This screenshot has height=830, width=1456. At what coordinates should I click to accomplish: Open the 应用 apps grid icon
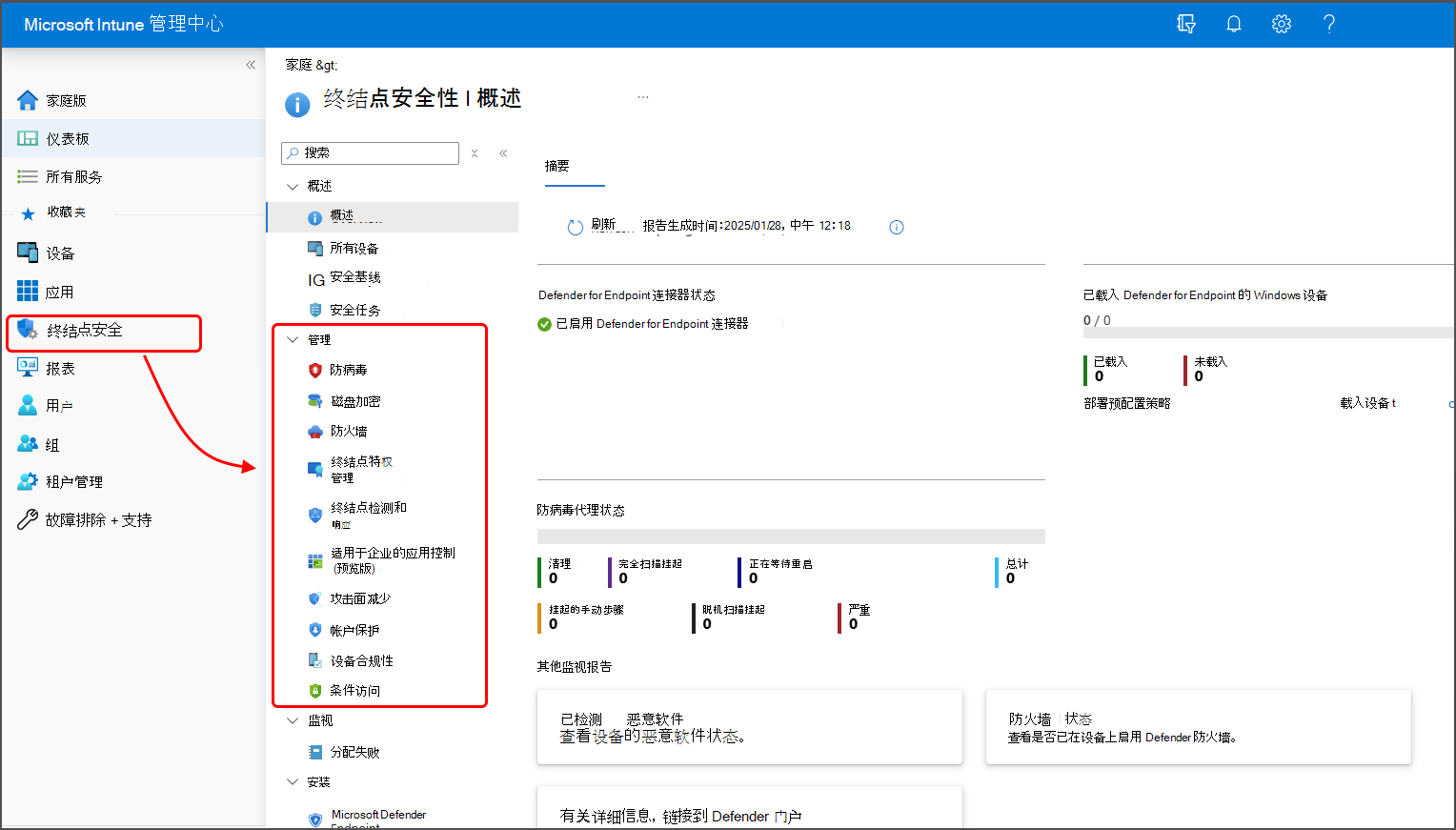pyautogui.click(x=28, y=292)
